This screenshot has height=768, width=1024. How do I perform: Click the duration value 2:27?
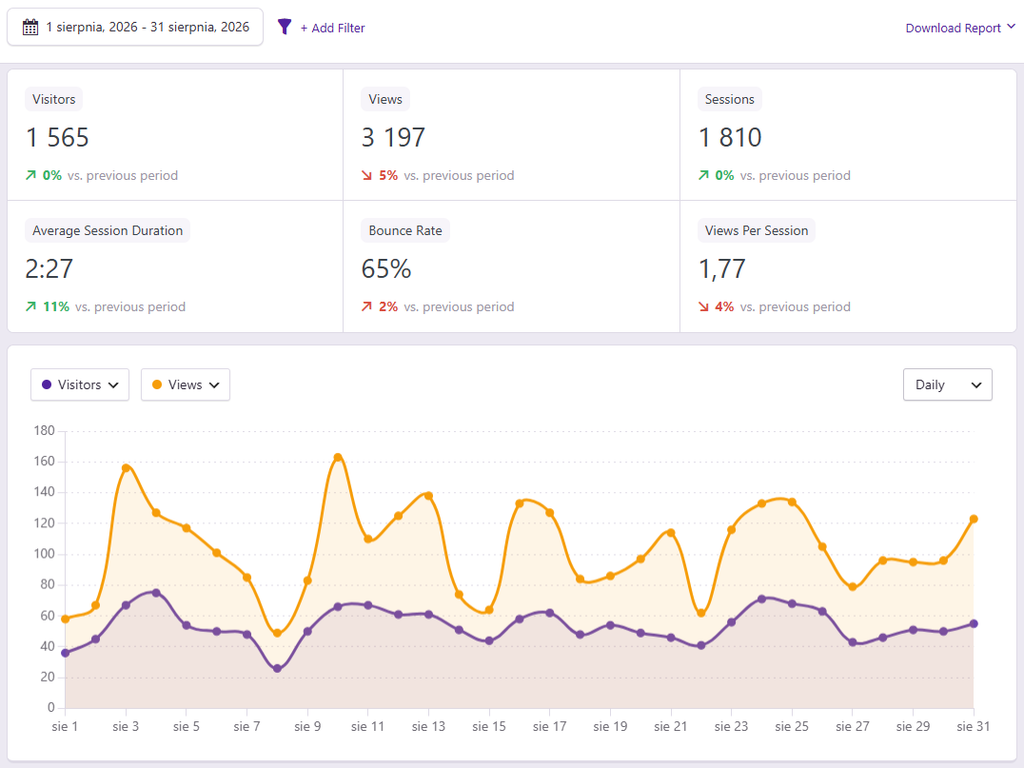(49, 269)
